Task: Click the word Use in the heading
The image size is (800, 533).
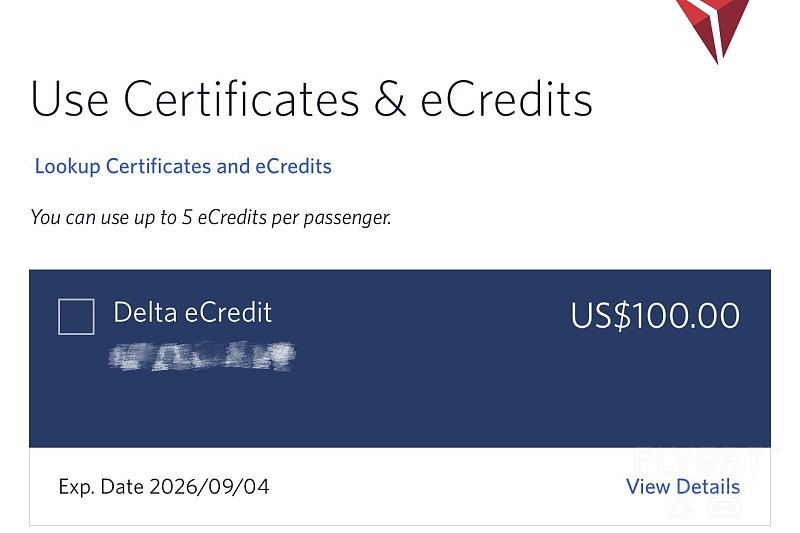Action: tap(67, 100)
